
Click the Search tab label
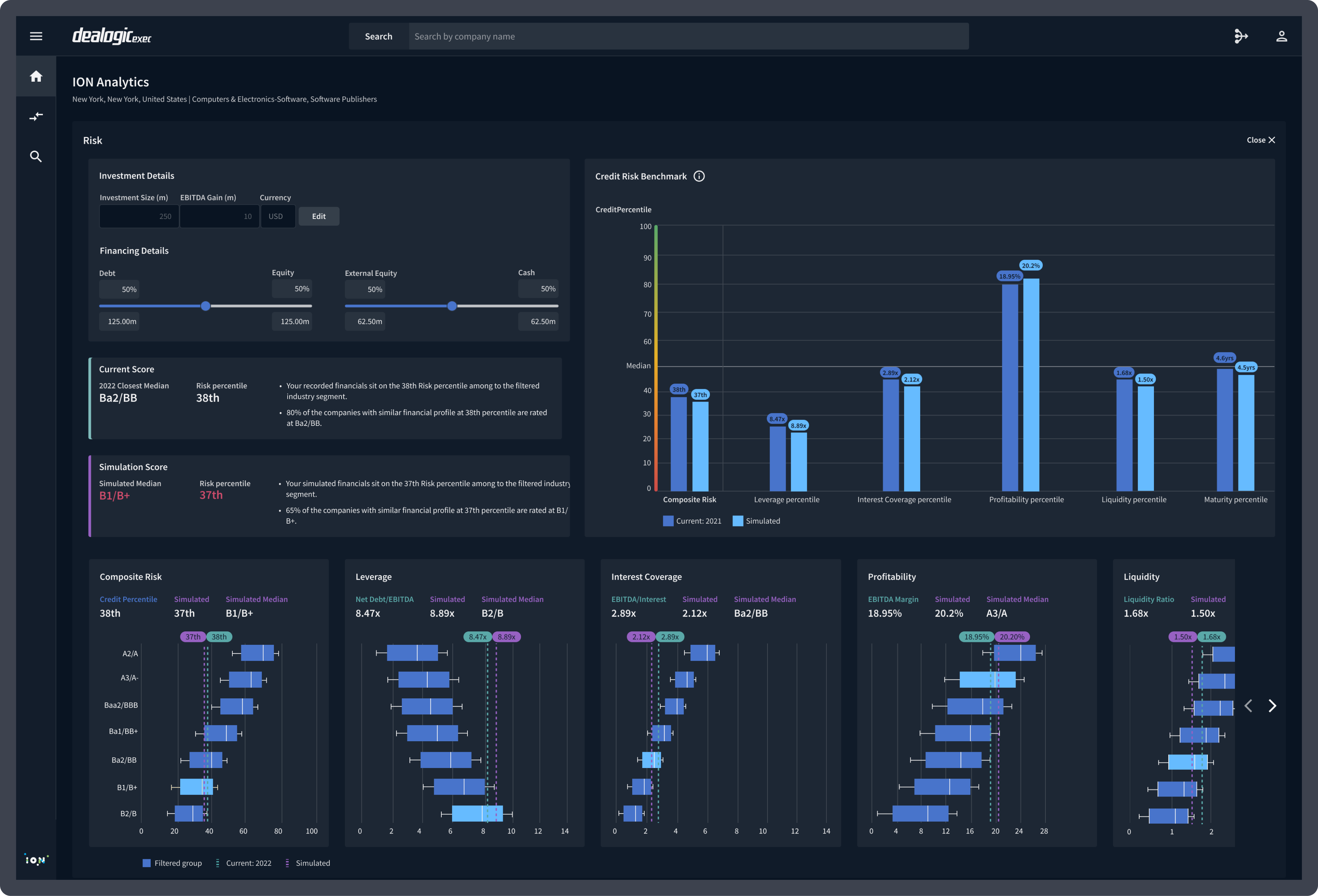(x=378, y=36)
